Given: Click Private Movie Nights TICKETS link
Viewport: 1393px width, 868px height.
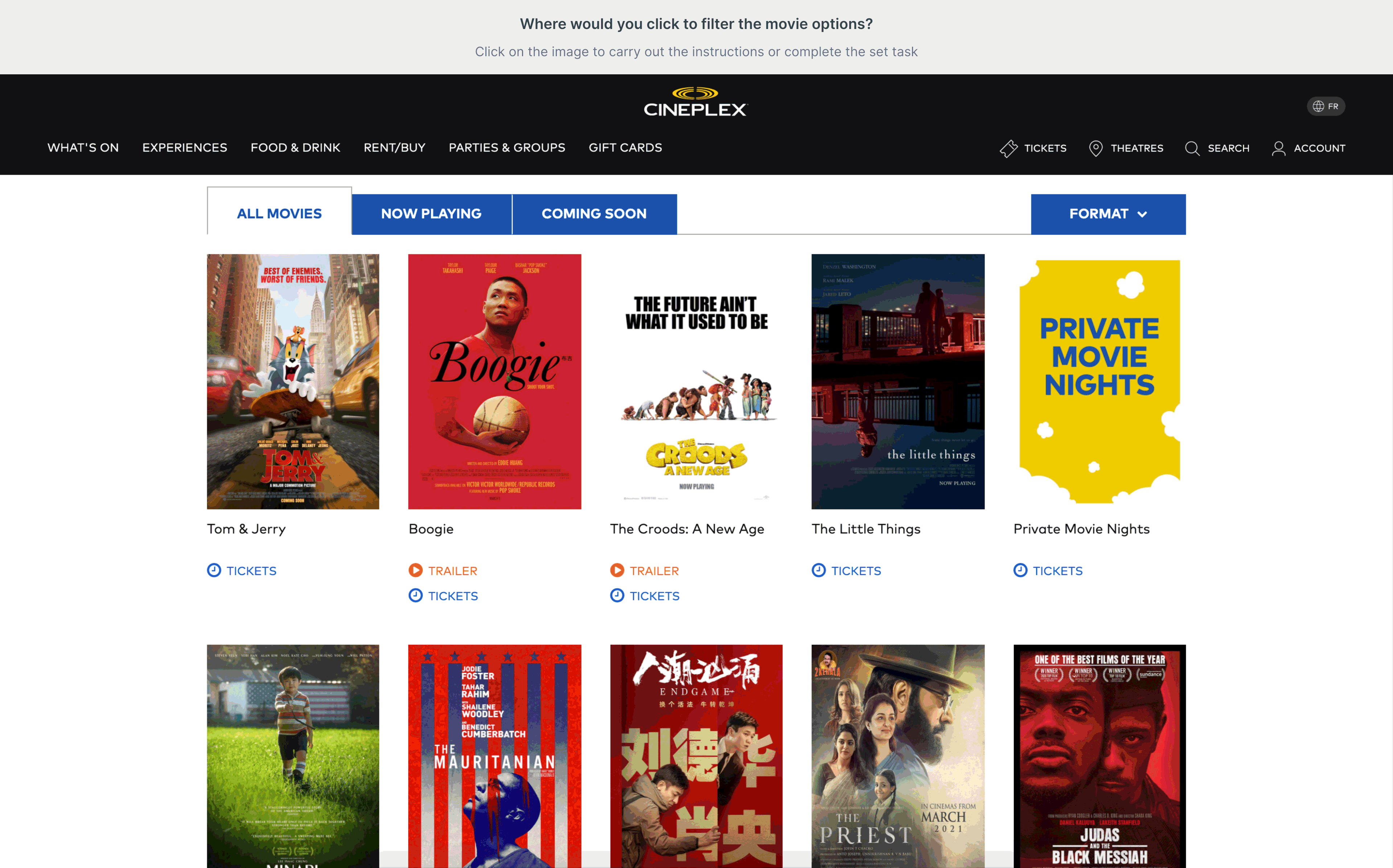Looking at the screenshot, I should 1057,571.
